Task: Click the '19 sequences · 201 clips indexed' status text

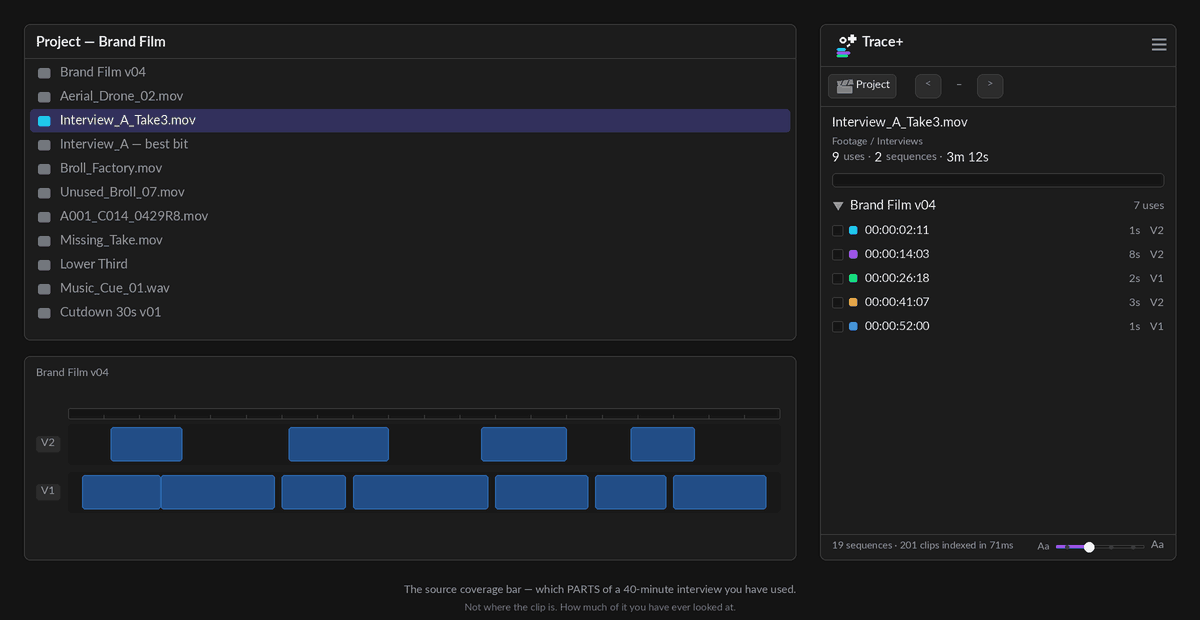Action: tap(922, 546)
